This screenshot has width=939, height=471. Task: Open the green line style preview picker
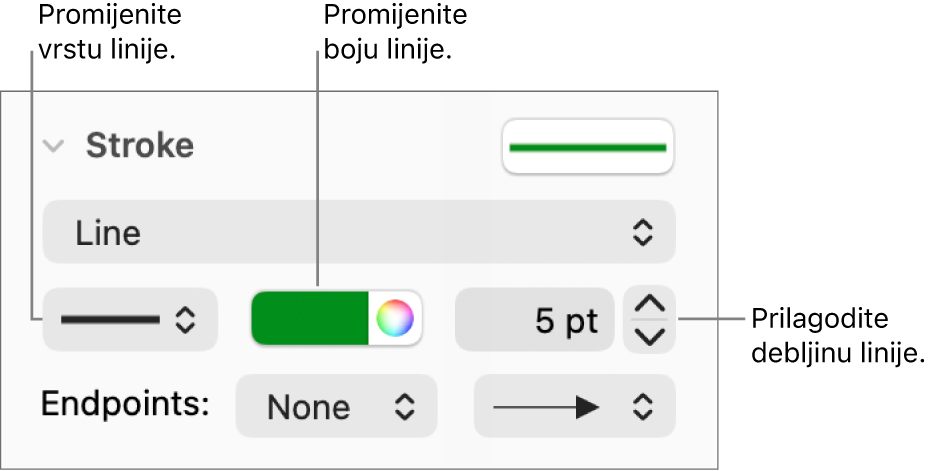pos(588,146)
